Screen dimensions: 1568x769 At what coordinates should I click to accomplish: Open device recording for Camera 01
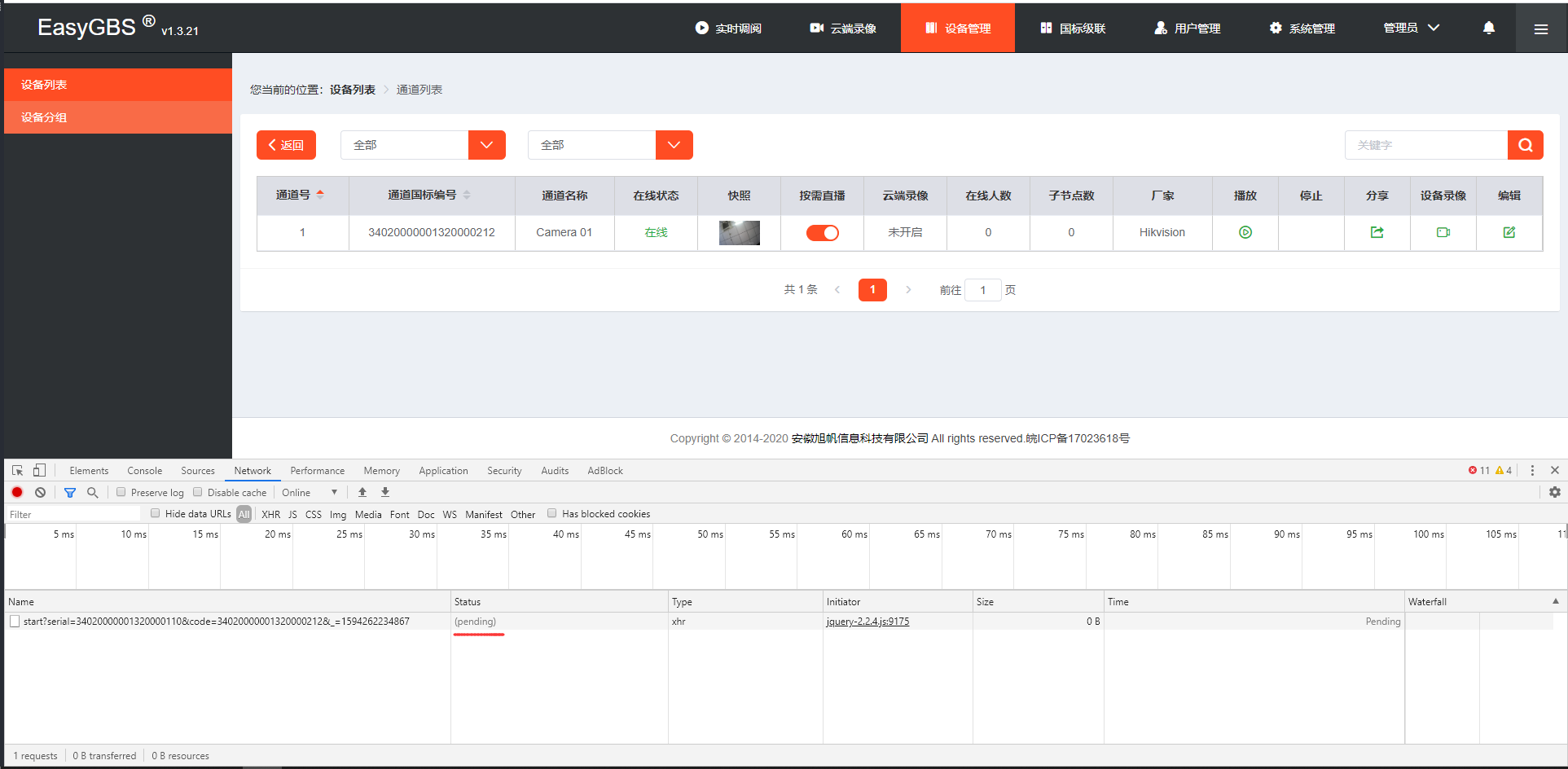click(1443, 232)
